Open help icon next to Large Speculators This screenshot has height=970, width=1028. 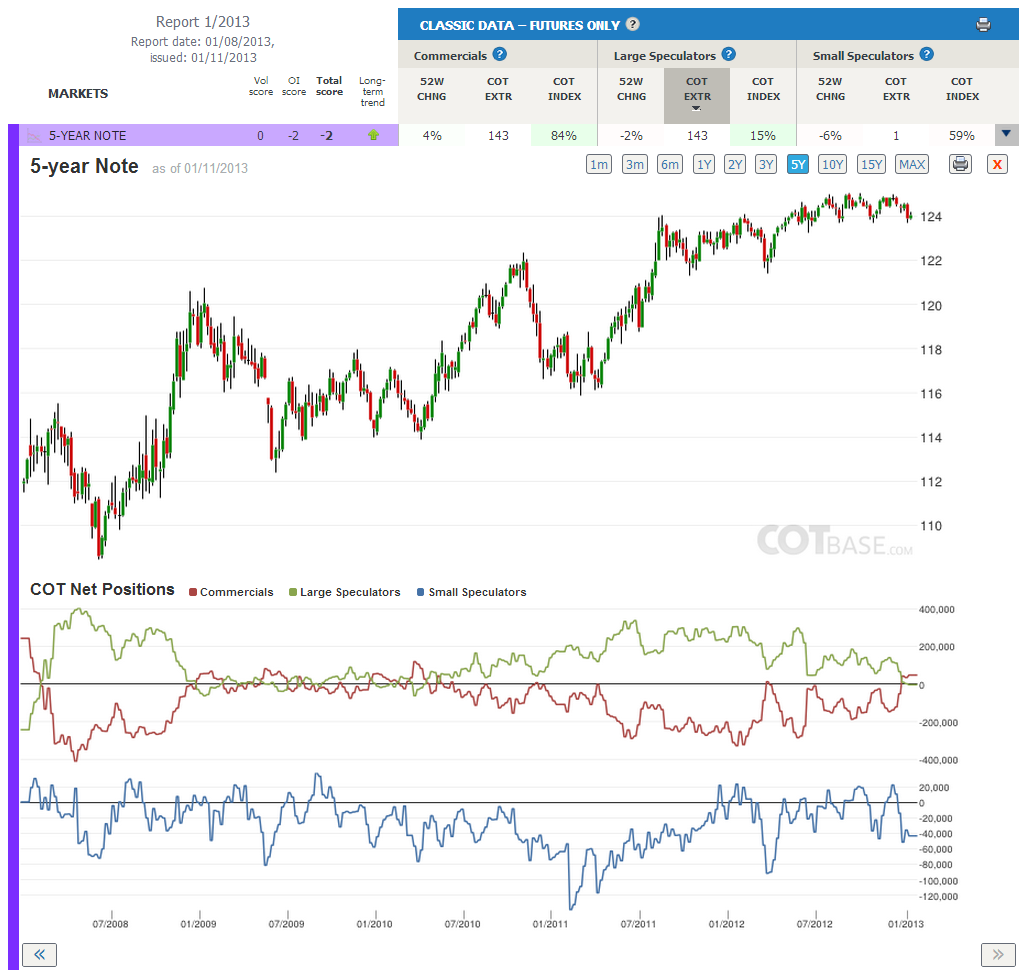click(x=728, y=55)
